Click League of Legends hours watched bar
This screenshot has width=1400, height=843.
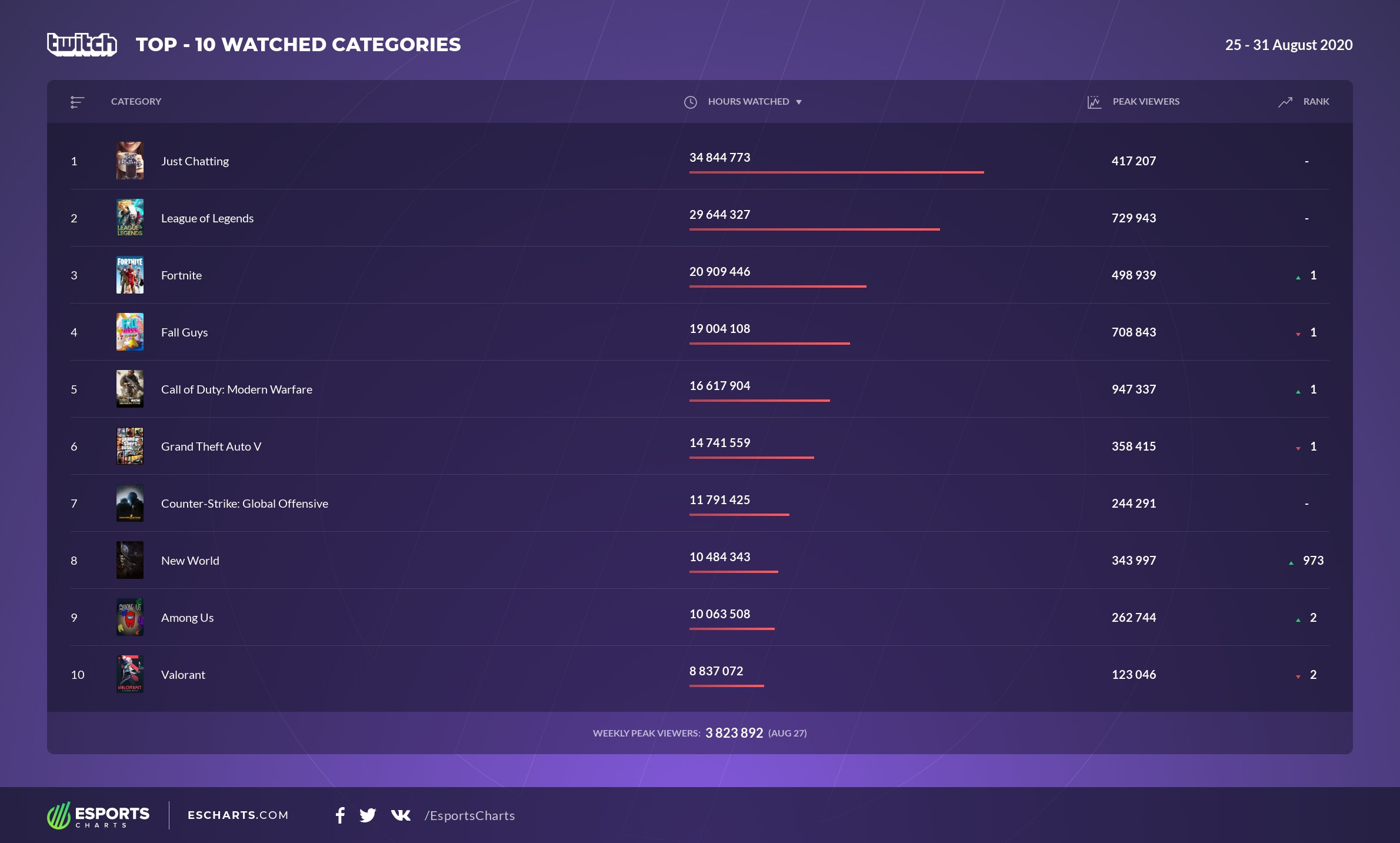[x=815, y=229]
